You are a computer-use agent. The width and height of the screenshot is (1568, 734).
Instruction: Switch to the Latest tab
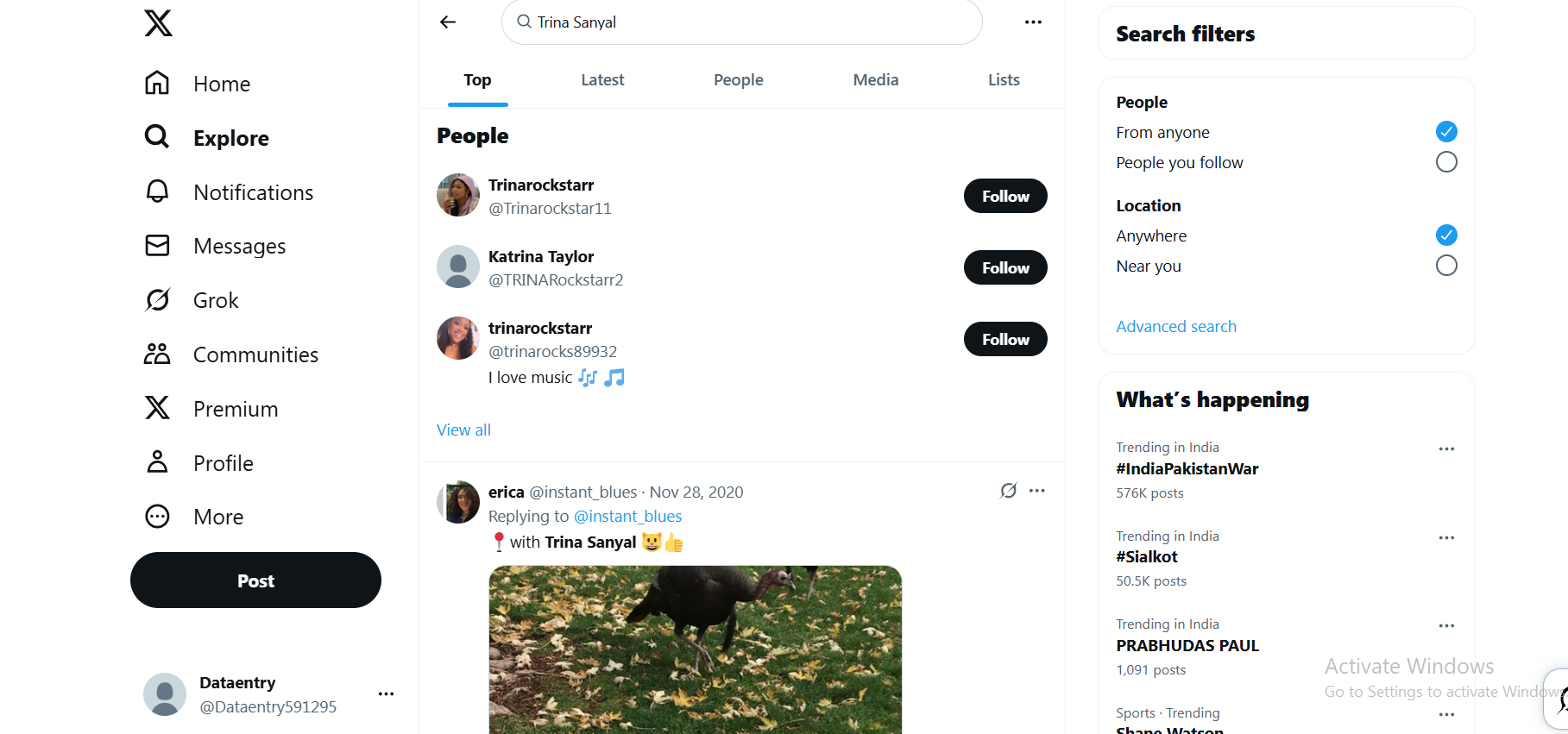(602, 80)
